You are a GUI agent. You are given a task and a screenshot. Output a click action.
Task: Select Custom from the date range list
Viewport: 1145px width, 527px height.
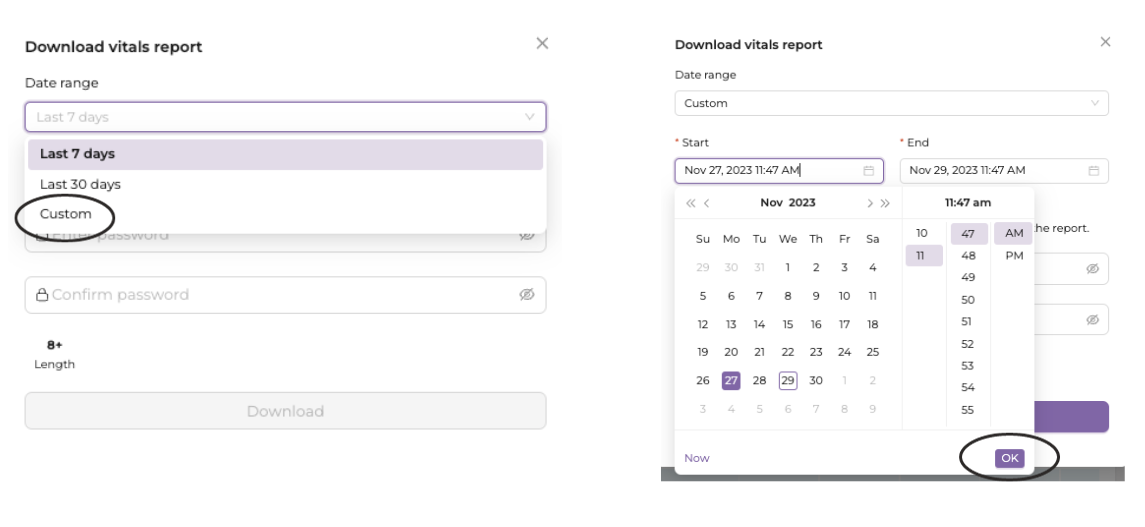(286, 214)
